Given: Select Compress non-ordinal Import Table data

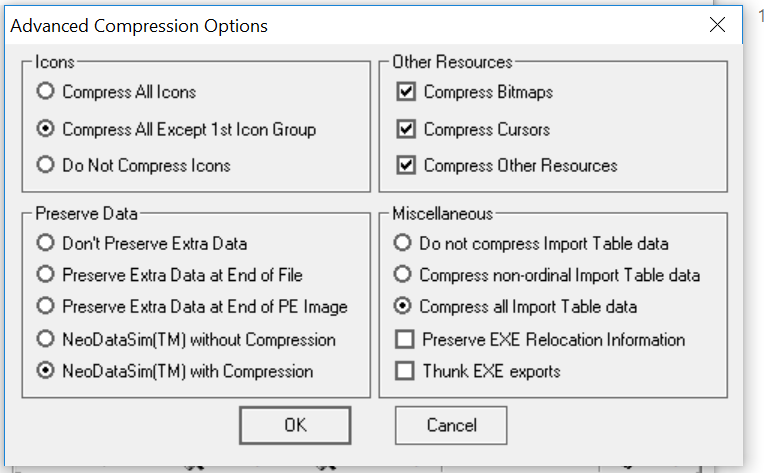Looking at the screenshot, I should point(403,274).
